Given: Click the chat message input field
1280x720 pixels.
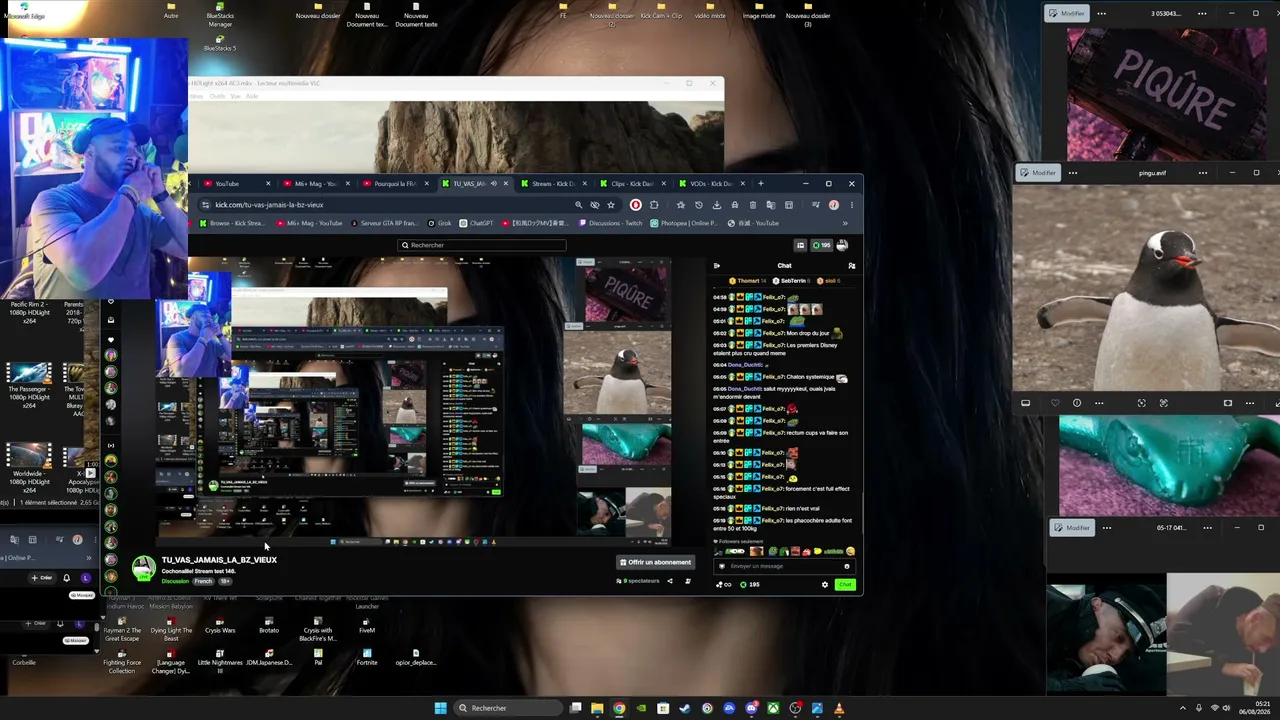Looking at the screenshot, I should [785, 566].
